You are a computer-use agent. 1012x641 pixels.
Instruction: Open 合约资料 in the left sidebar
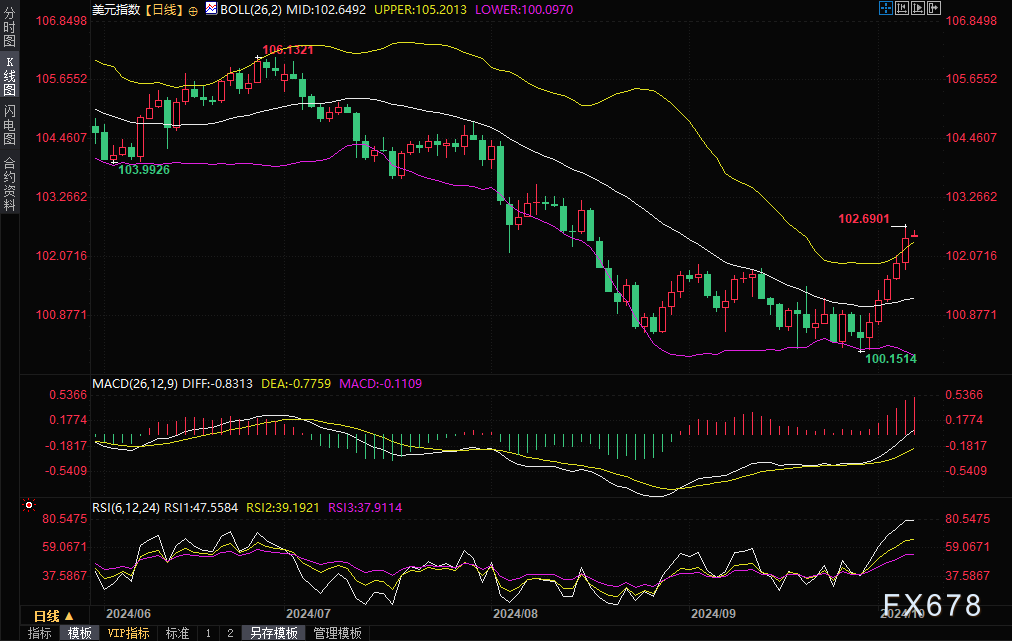point(9,184)
